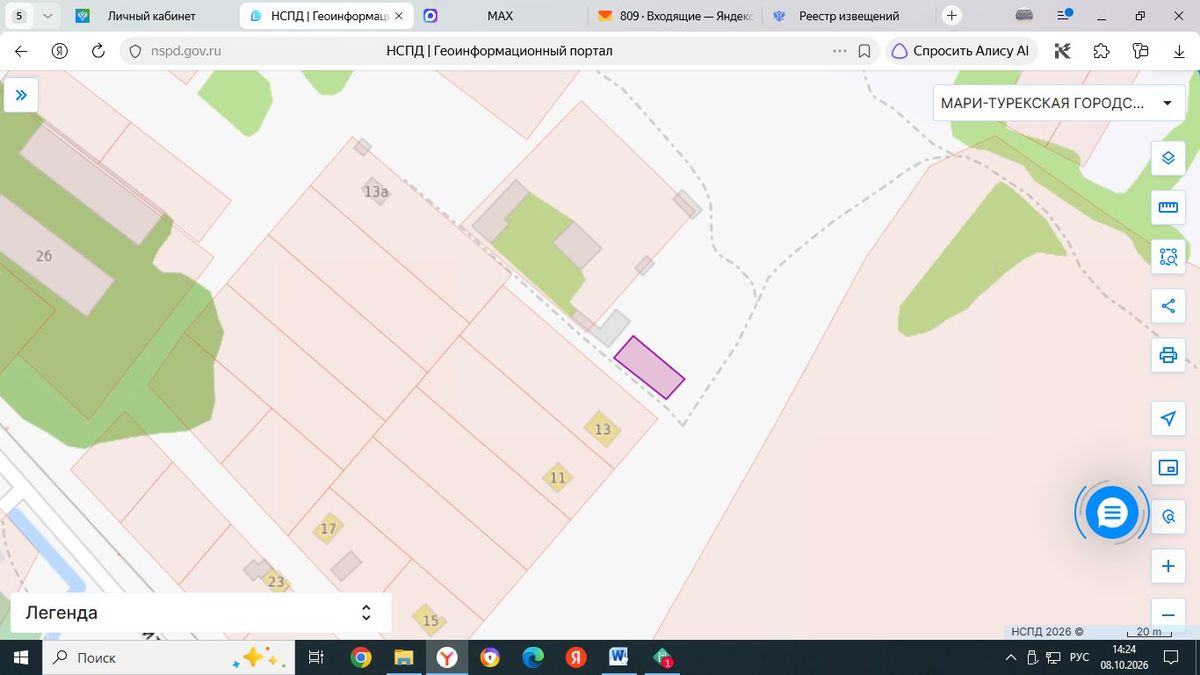Switch to the MAX tab
The height and width of the screenshot is (675, 1200).
499,16
